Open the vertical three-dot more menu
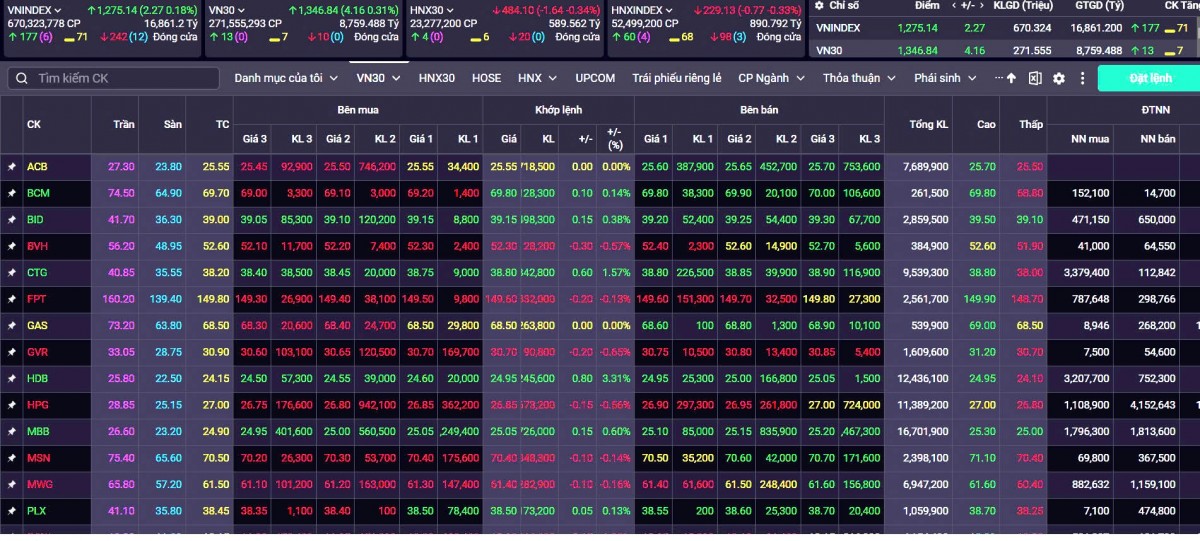Image resolution: width=1200 pixels, height=541 pixels. [1082, 78]
